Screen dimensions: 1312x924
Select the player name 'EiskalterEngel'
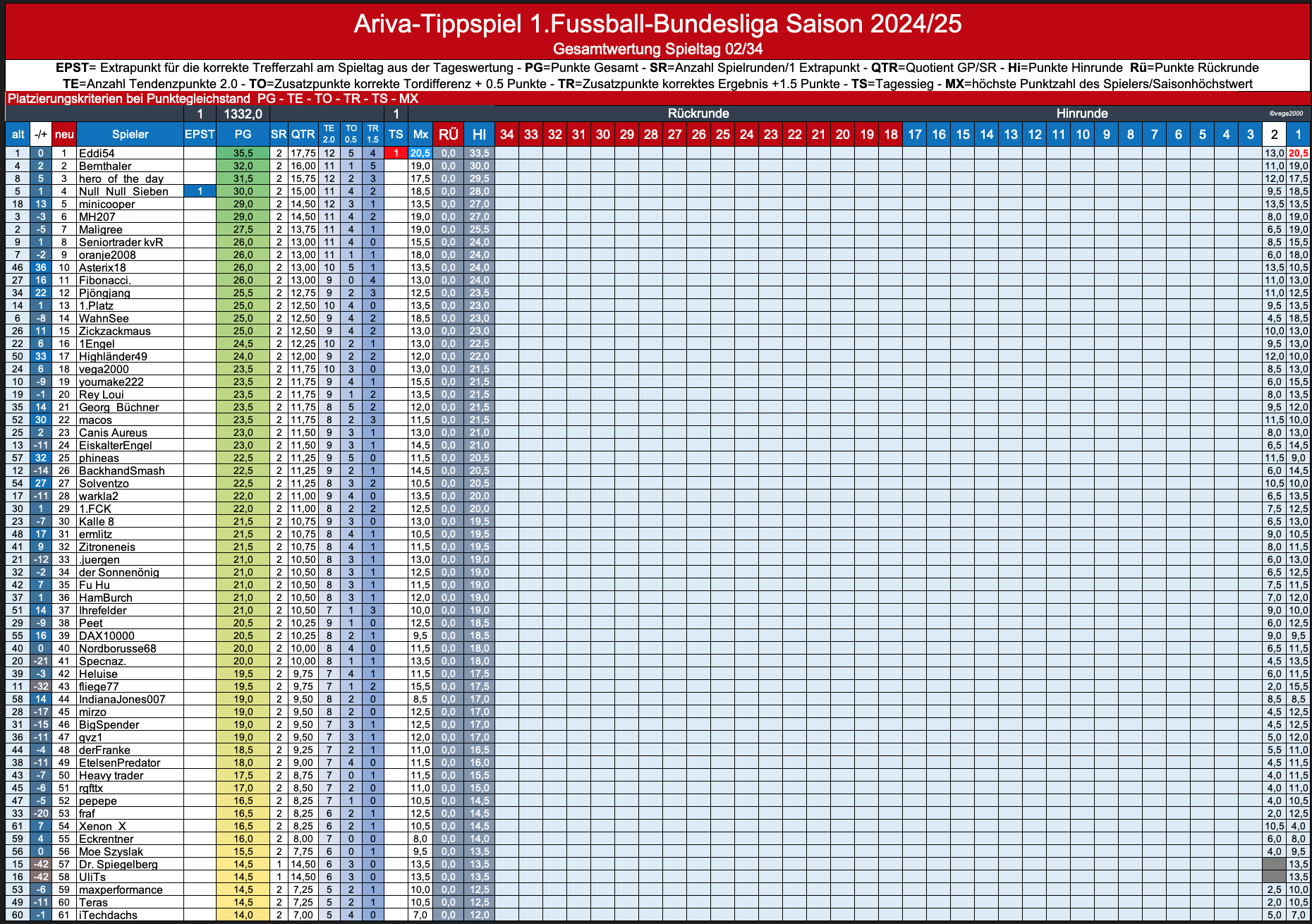[116, 445]
